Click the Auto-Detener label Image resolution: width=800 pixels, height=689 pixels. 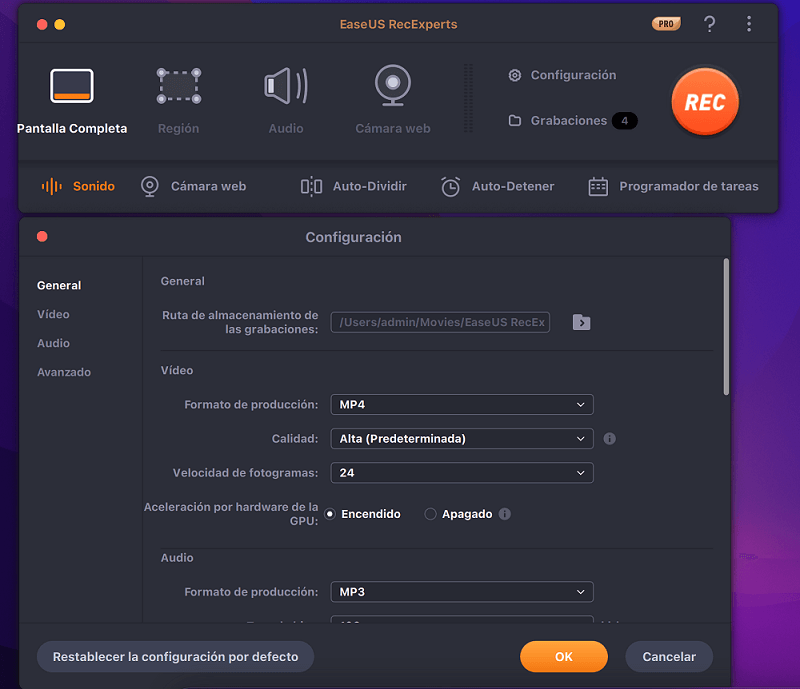point(513,186)
